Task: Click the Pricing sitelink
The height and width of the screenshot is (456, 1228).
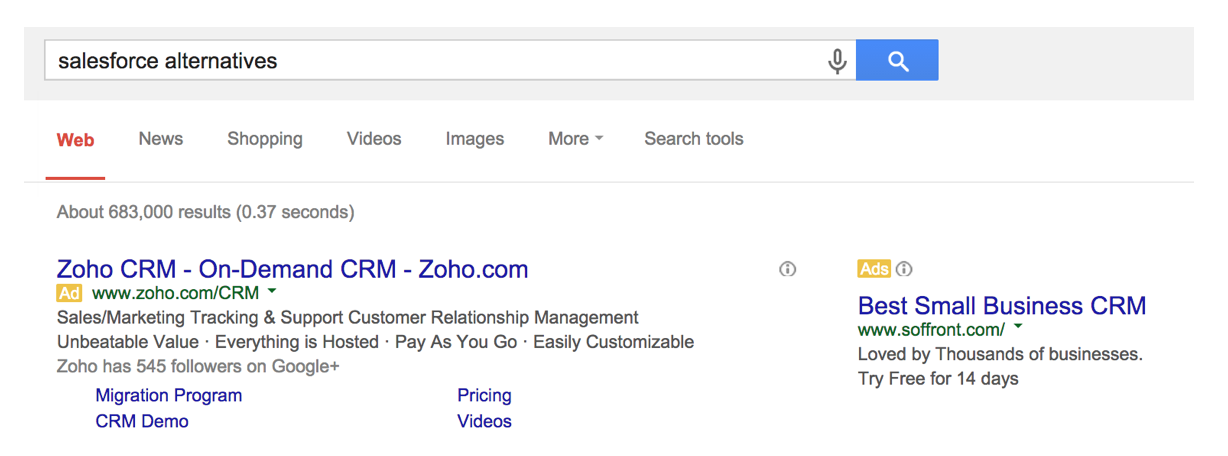Action: [x=484, y=395]
